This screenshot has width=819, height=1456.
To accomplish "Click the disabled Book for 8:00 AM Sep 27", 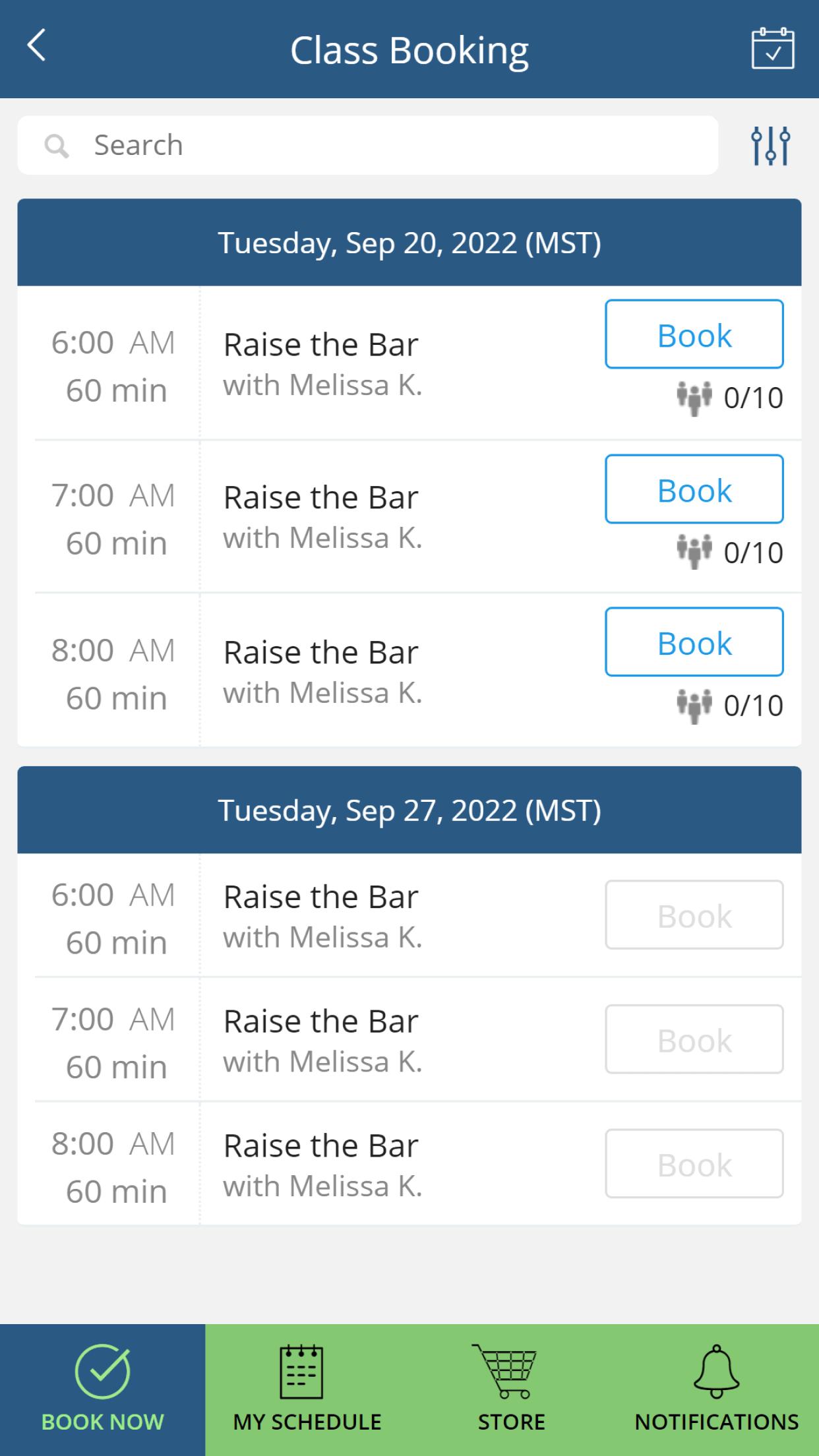I will [694, 1164].
